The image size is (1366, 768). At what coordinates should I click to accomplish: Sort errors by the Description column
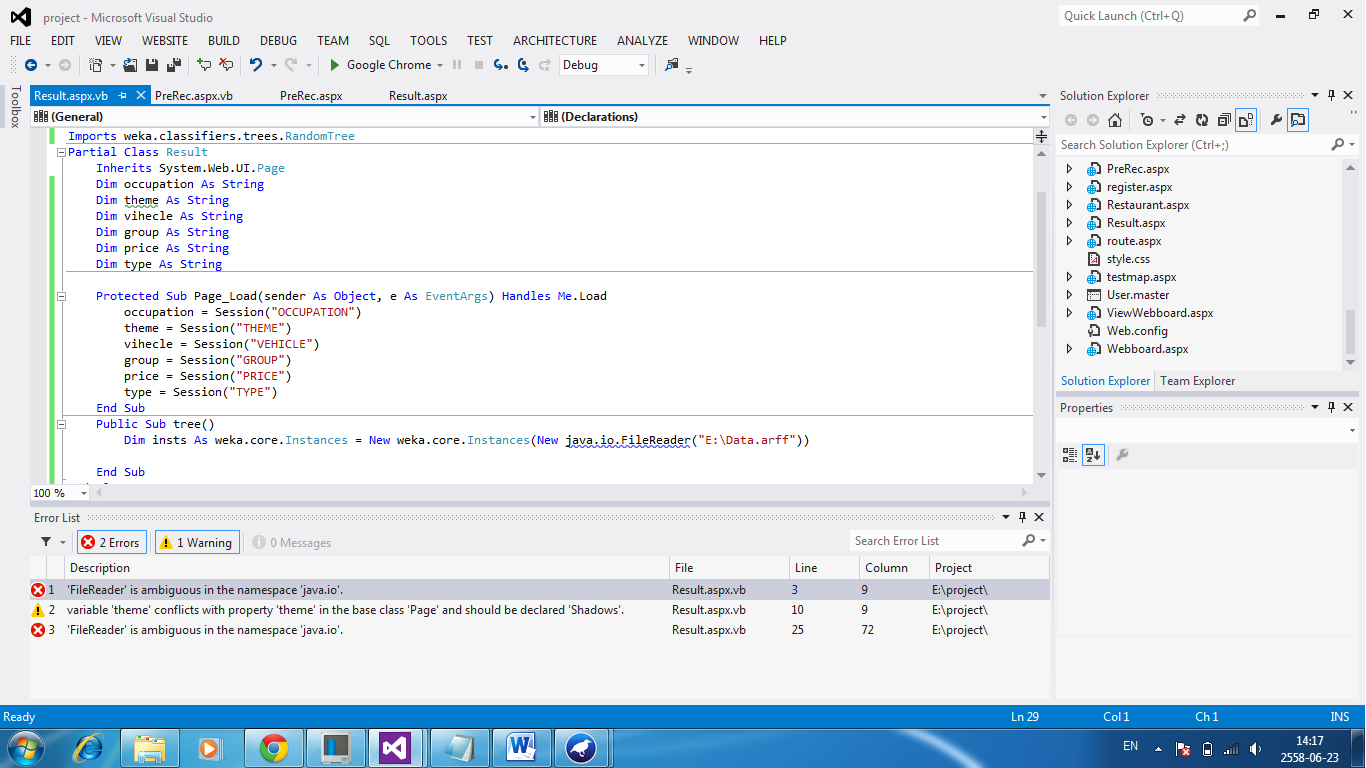pyautogui.click(x=366, y=567)
